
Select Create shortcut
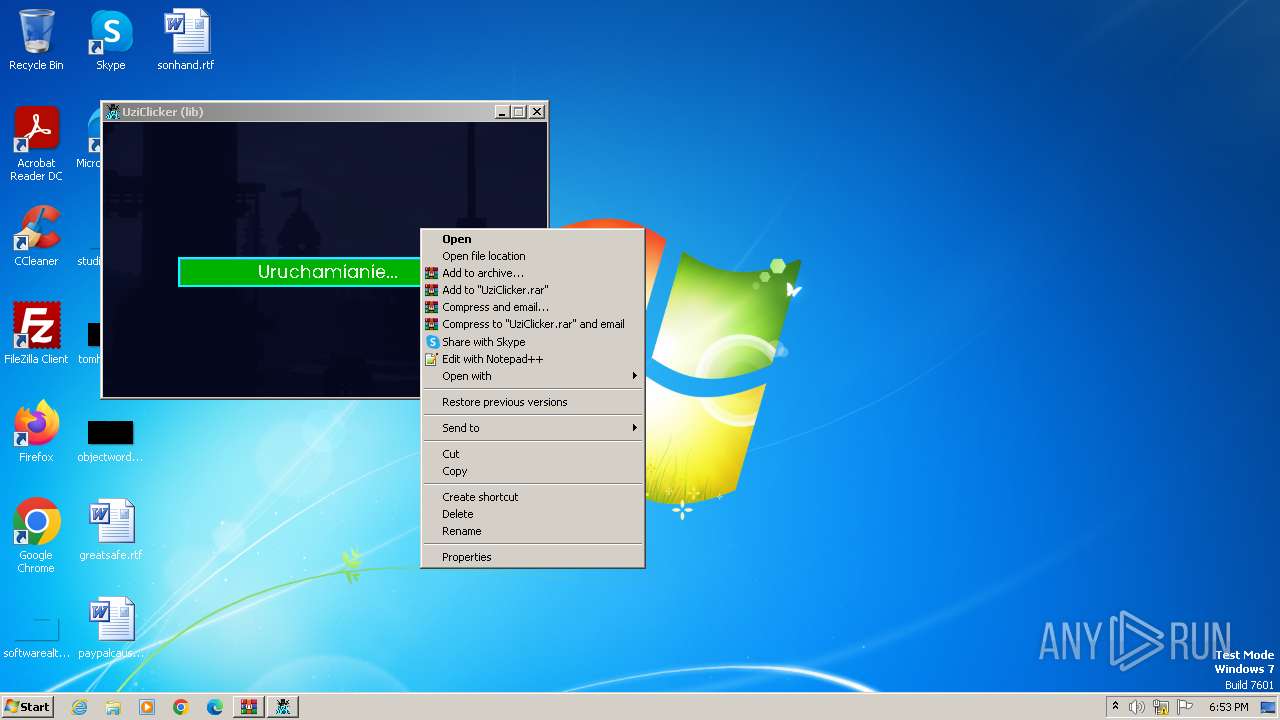point(533,497)
